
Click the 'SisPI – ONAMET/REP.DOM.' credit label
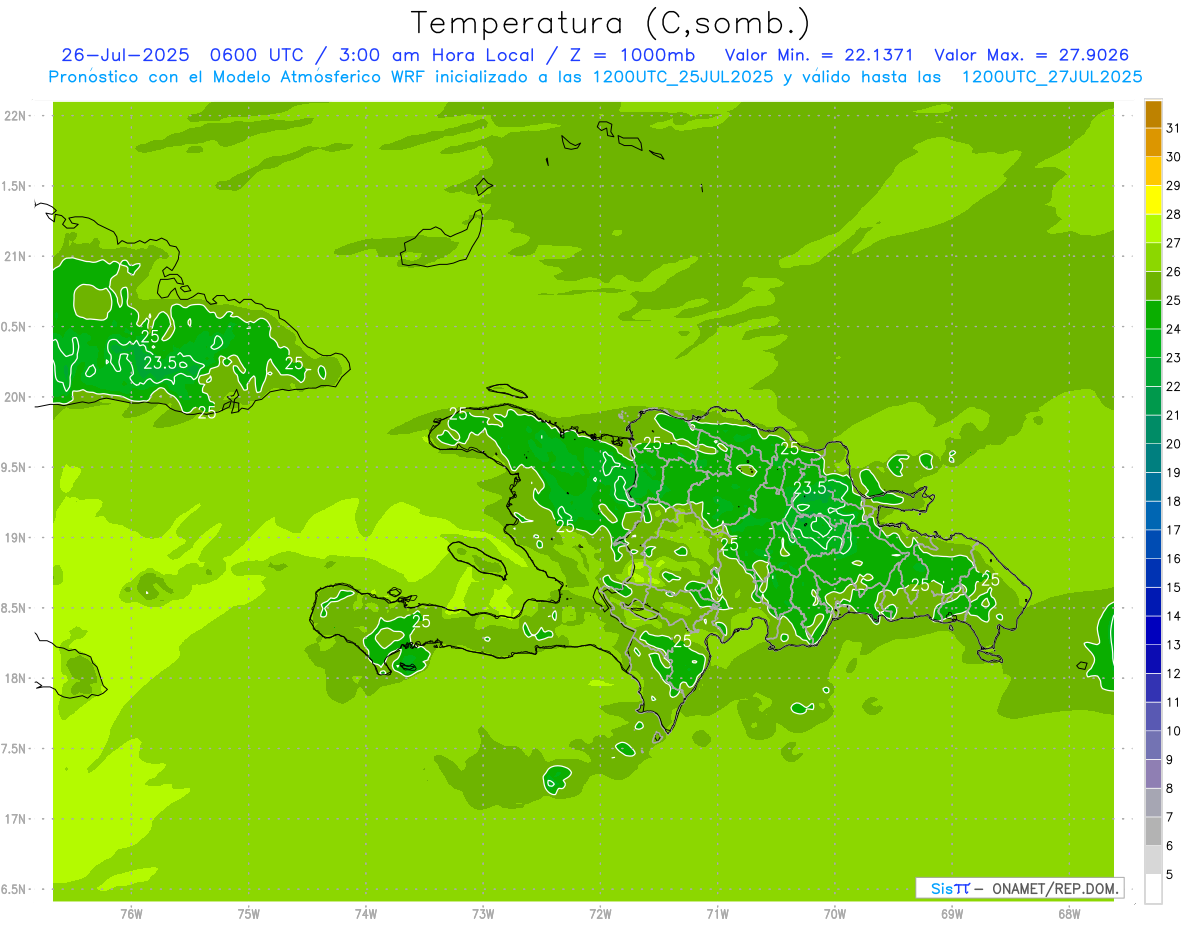[x=1019, y=888]
